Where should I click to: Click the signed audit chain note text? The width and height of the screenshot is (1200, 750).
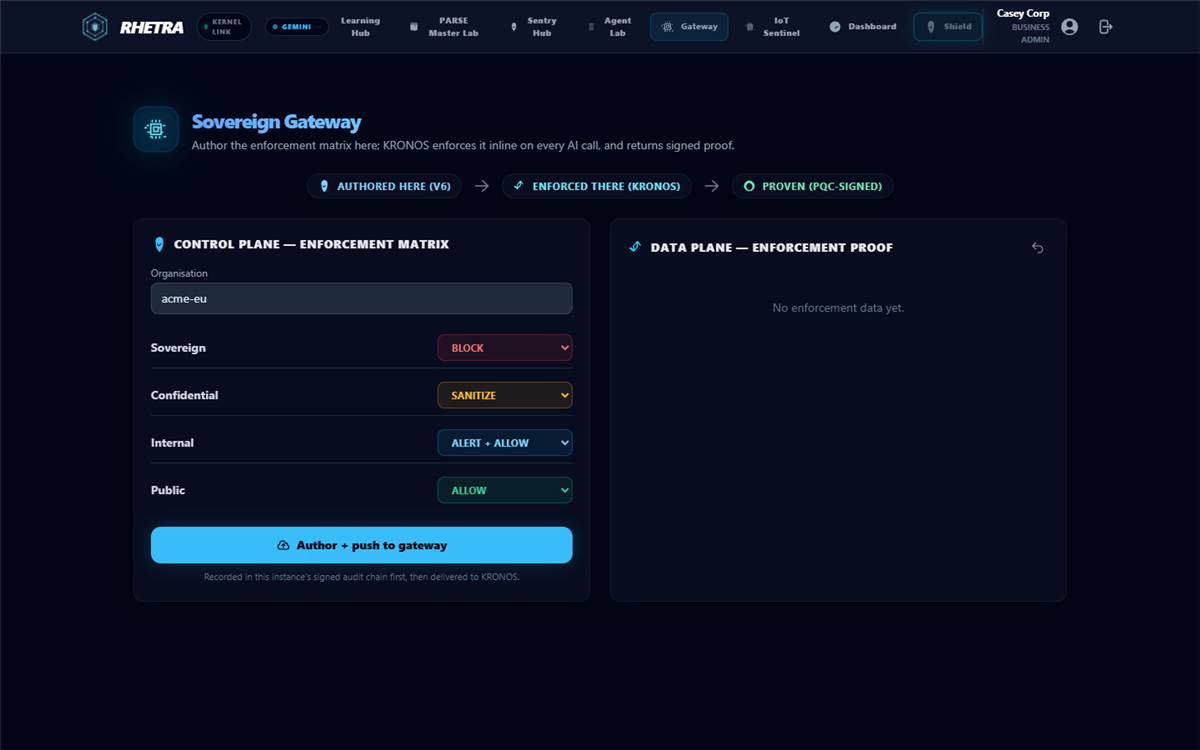361,577
